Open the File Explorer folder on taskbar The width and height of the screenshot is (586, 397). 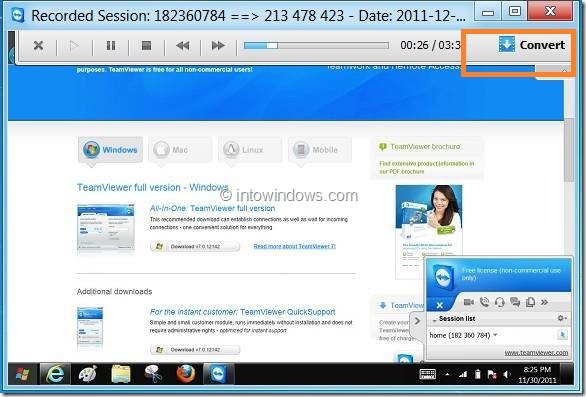pos(121,374)
